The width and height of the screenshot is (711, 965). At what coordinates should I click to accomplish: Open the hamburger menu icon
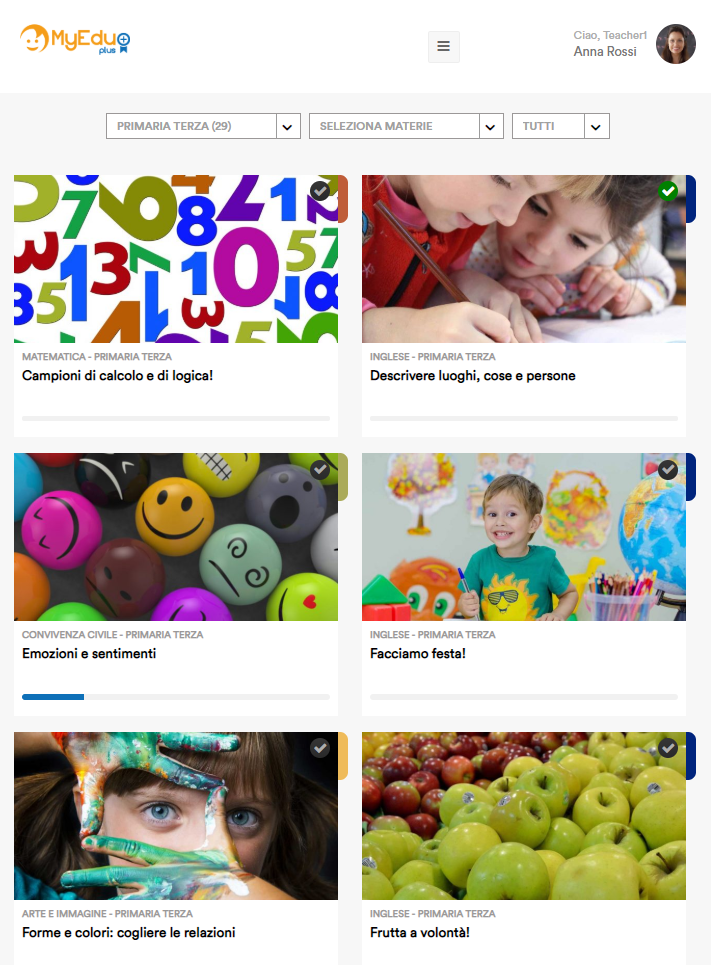click(444, 47)
